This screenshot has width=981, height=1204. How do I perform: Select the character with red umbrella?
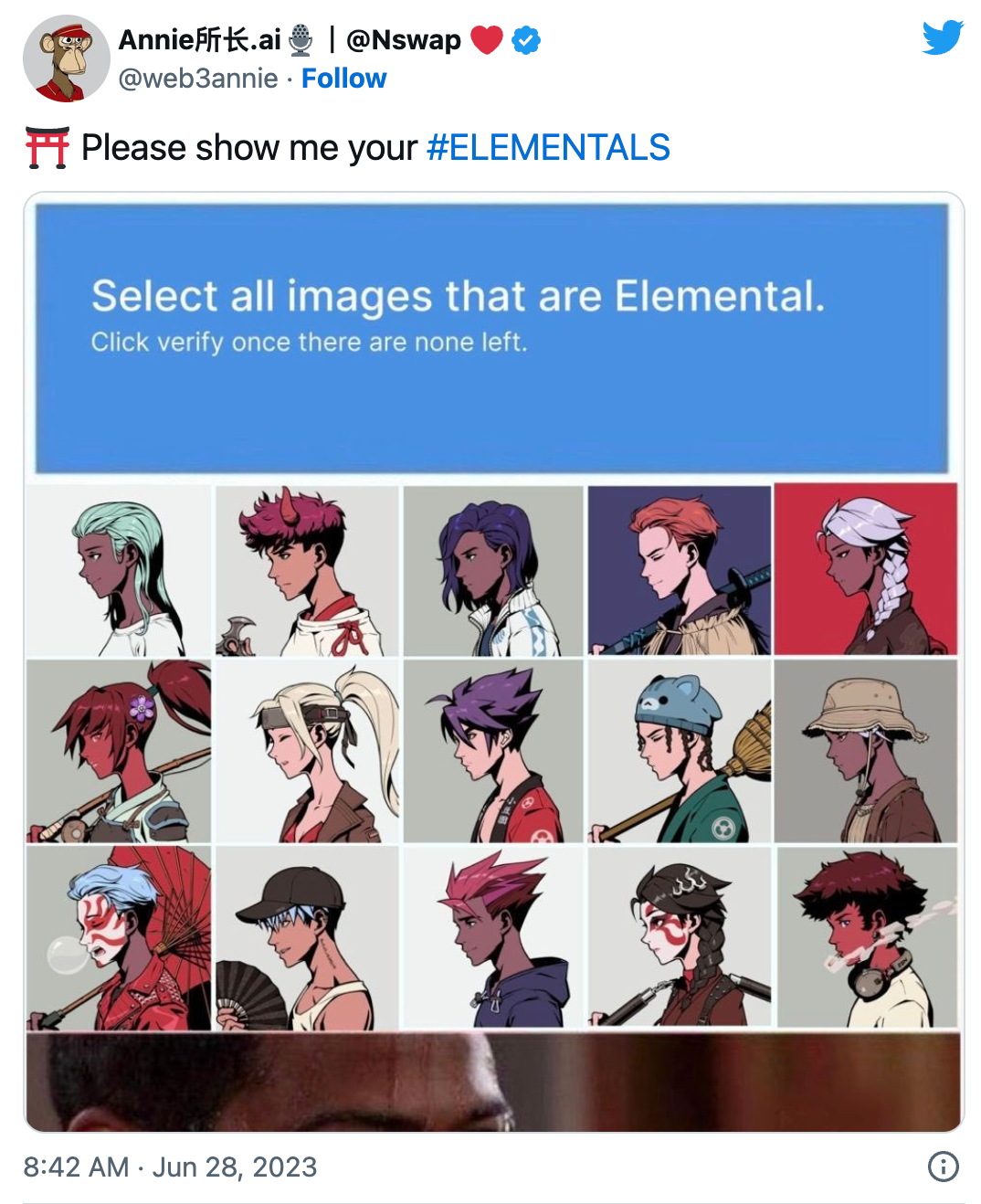(119, 938)
